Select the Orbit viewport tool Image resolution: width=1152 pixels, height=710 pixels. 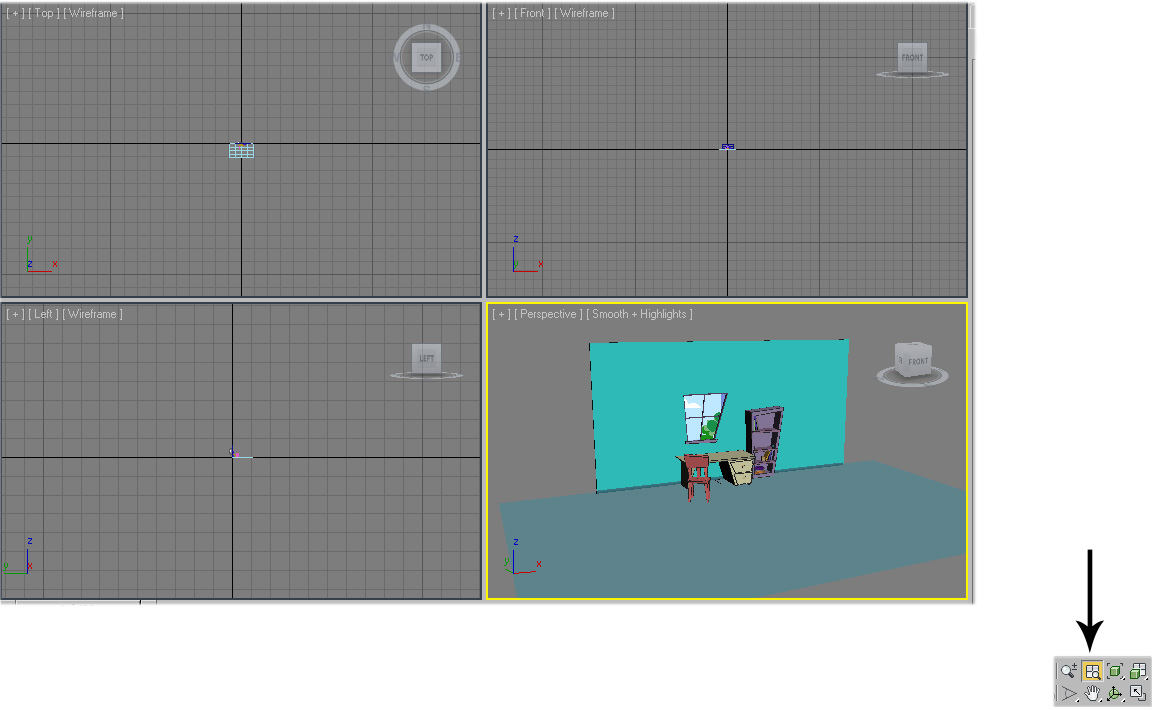pyautogui.click(x=1114, y=693)
